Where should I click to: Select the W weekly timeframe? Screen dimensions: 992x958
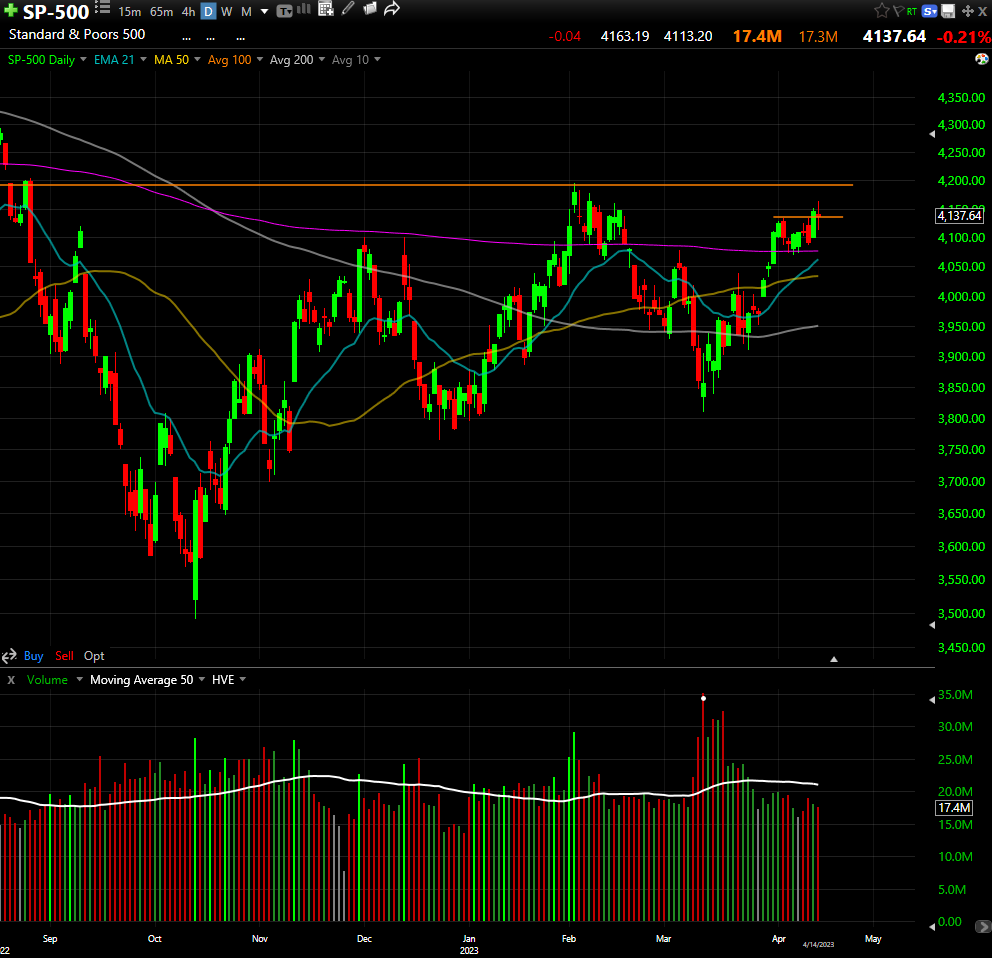[226, 11]
